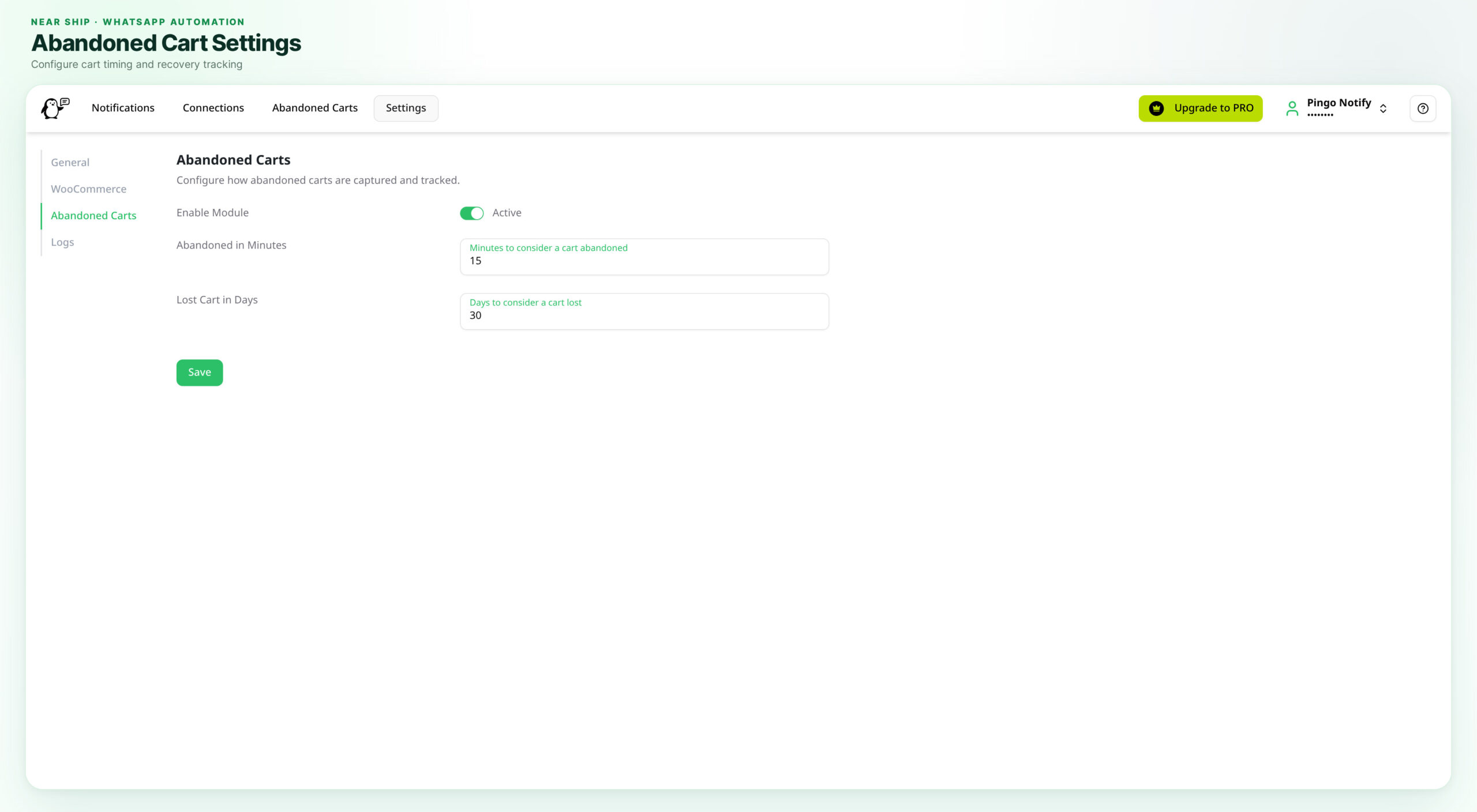
Task: Expand the Pingo Notify account chevron
Action: (x=1383, y=108)
